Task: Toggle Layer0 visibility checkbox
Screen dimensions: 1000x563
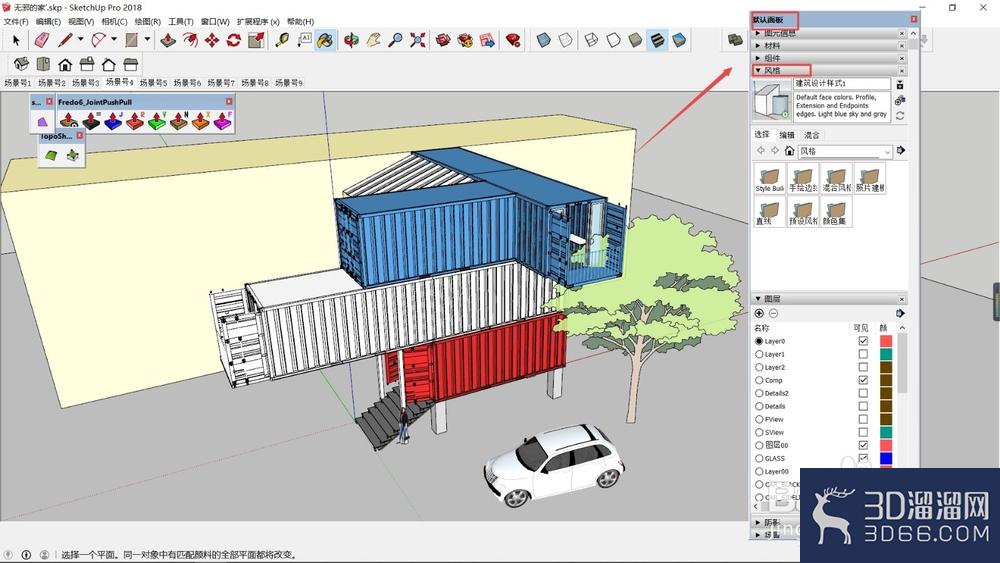Action: (x=863, y=341)
